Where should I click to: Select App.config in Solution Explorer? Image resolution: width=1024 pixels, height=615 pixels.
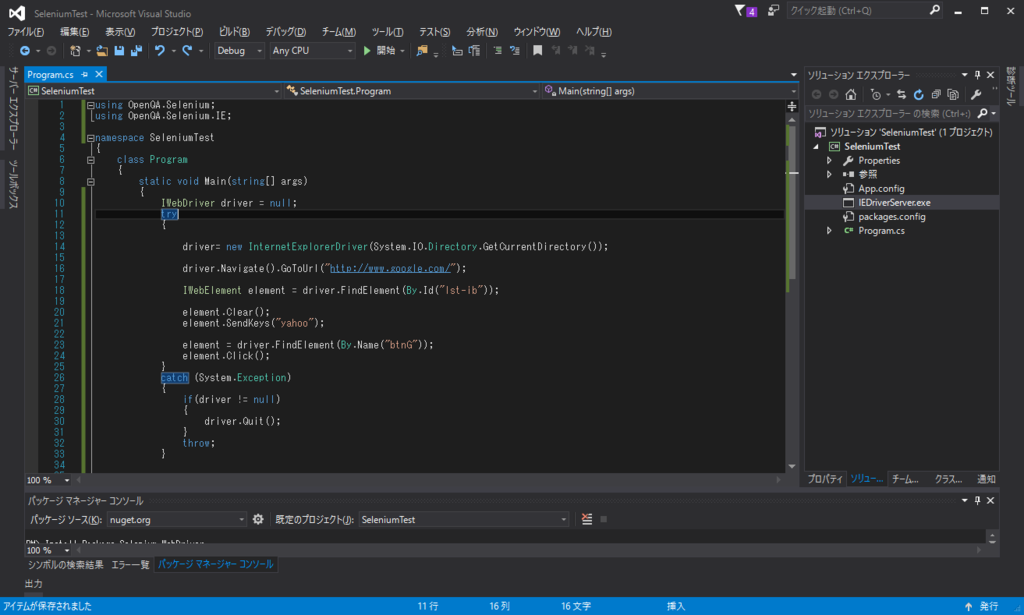(x=881, y=189)
